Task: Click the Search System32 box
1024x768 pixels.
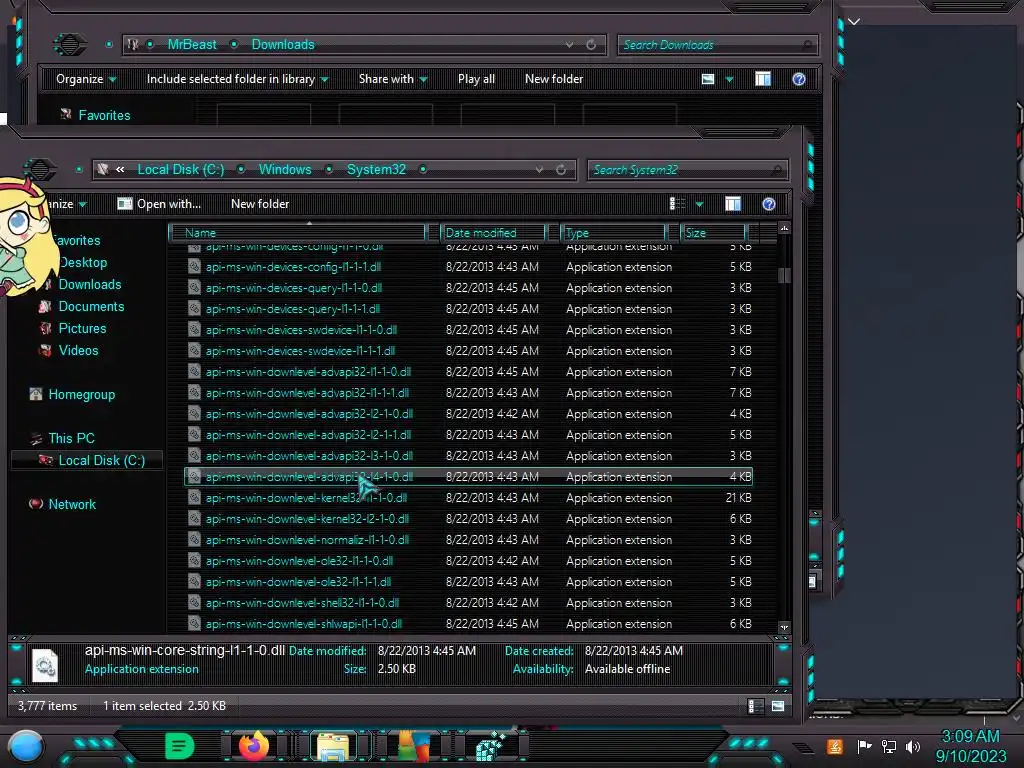Action: [x=688, y=170]
